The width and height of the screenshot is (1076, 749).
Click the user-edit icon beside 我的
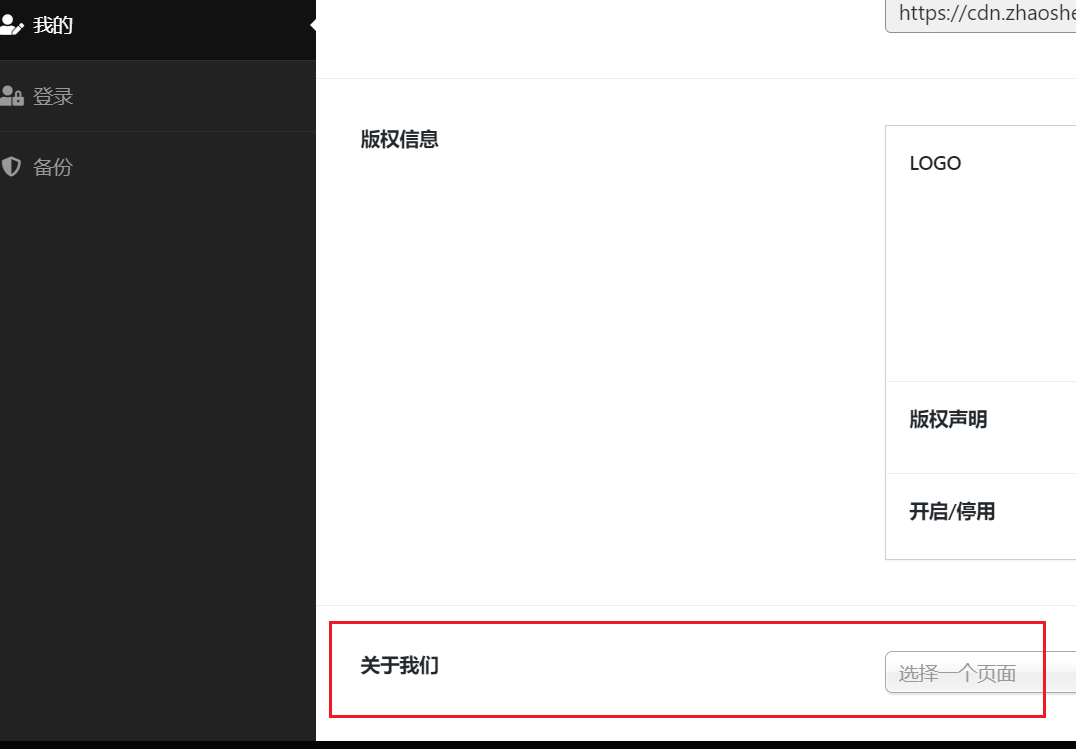(12, 25)
